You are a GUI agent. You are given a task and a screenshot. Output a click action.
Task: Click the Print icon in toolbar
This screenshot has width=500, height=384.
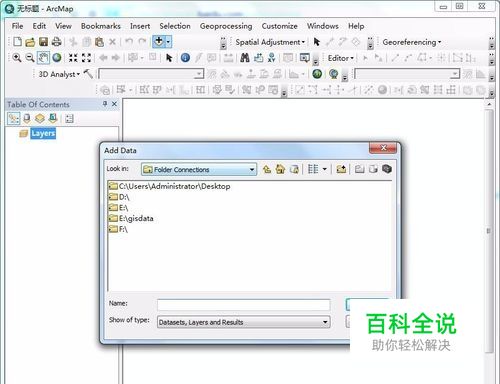pyautogui.click(x=57, y=42)
